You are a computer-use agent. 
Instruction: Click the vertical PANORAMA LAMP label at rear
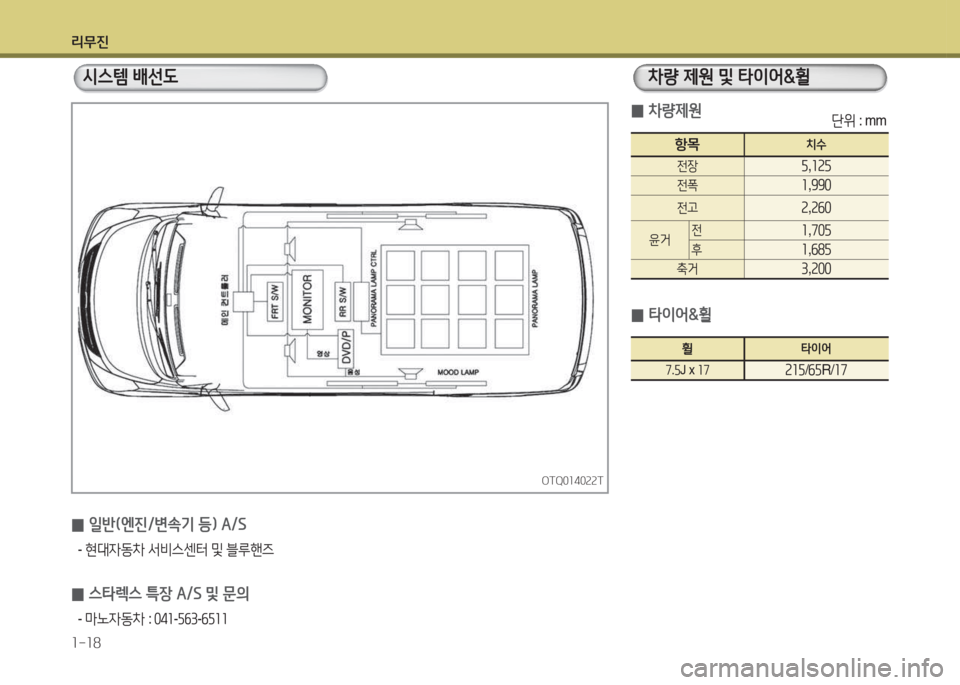tap(536, 298)
